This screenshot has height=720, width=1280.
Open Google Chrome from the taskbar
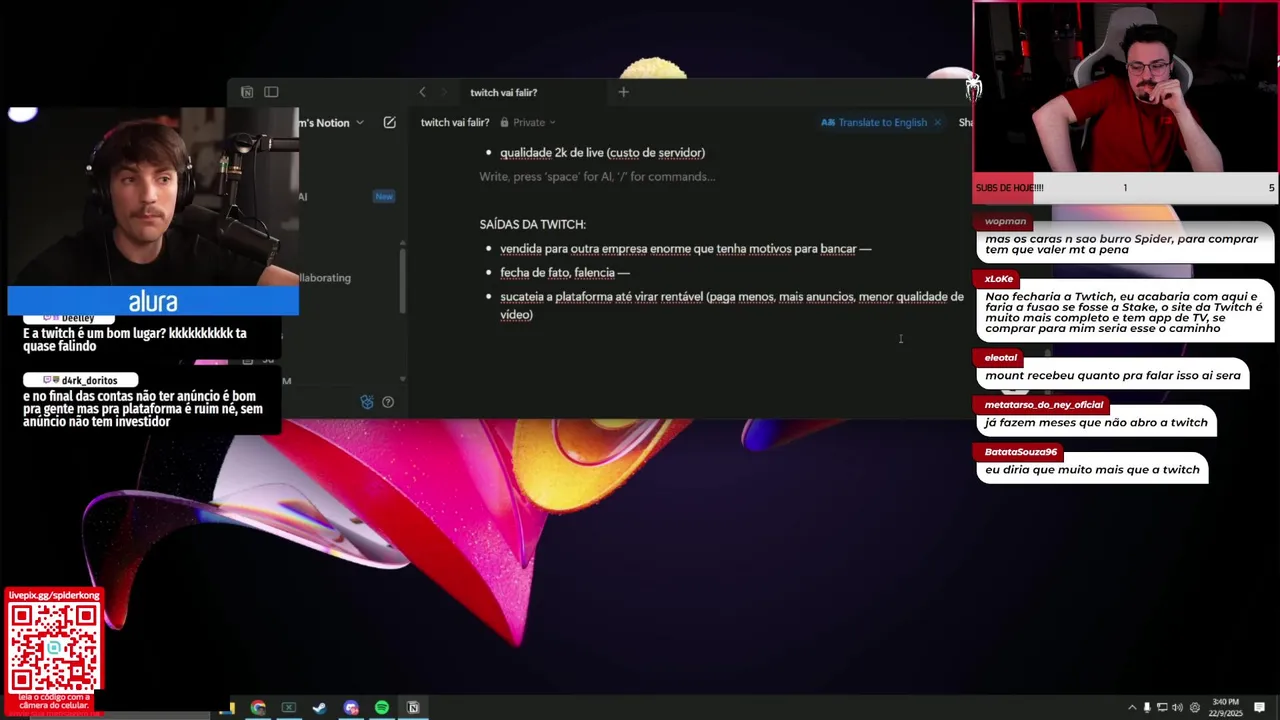coord(258,707)
